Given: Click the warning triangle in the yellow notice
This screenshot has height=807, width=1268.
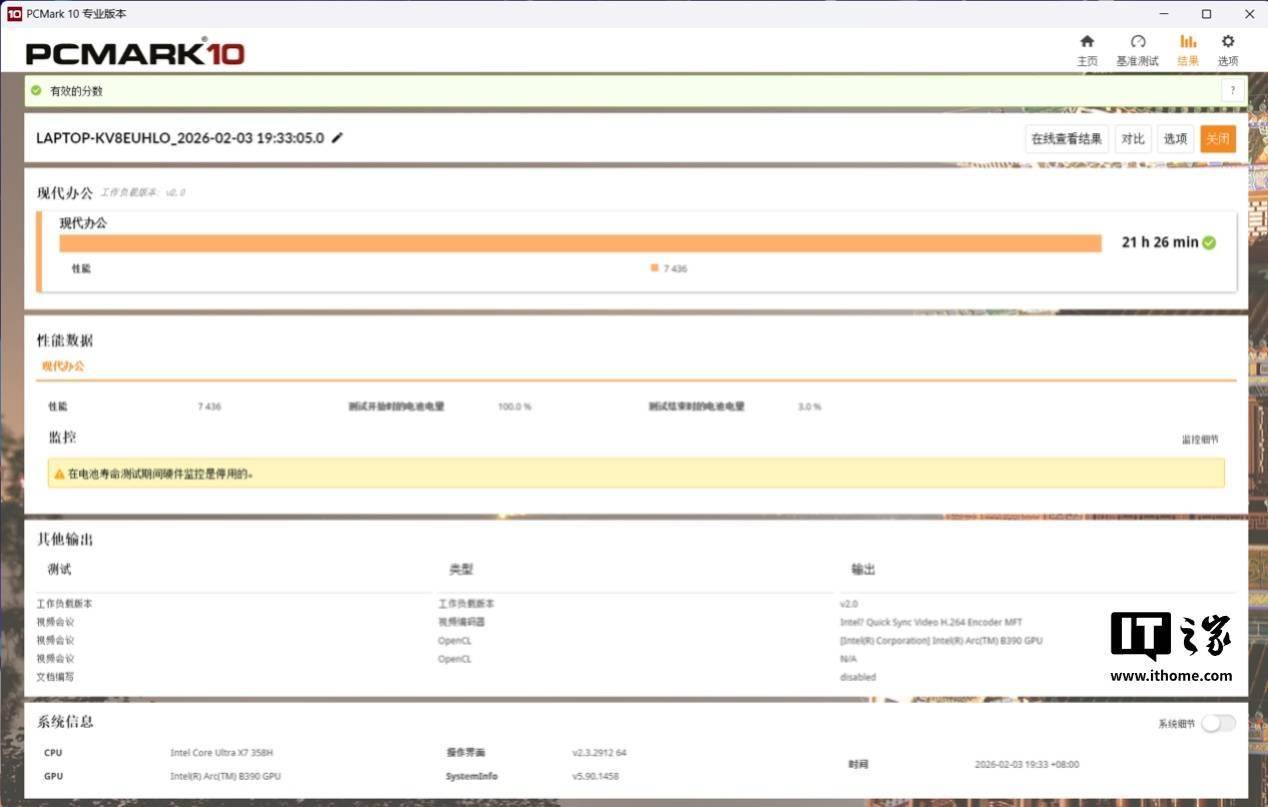Looking at the screenshot, I should click(59, 473).
